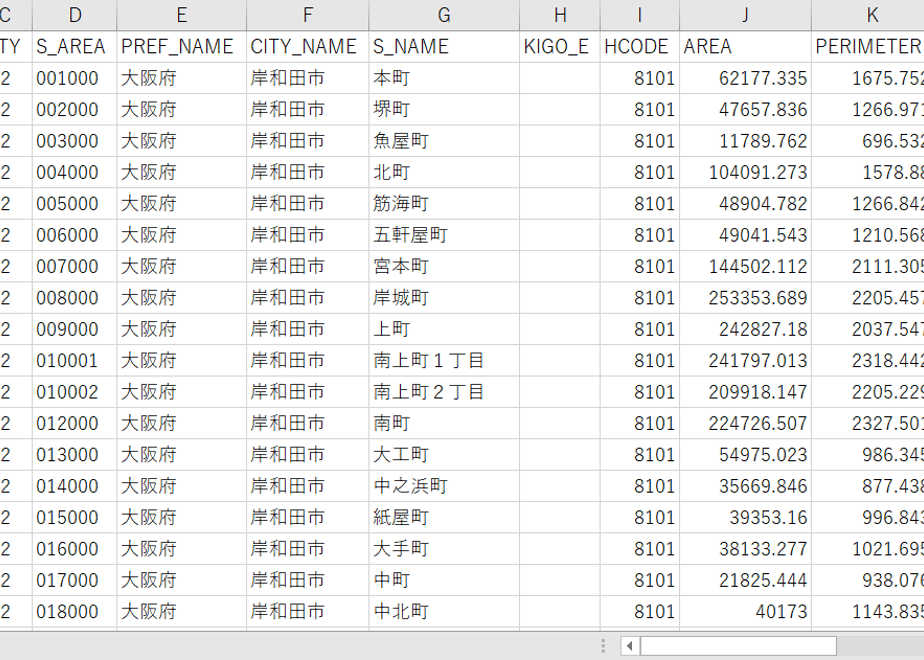Select cell containing 大手町
This screenshot has width=924, height=660.
coord(444,549)
